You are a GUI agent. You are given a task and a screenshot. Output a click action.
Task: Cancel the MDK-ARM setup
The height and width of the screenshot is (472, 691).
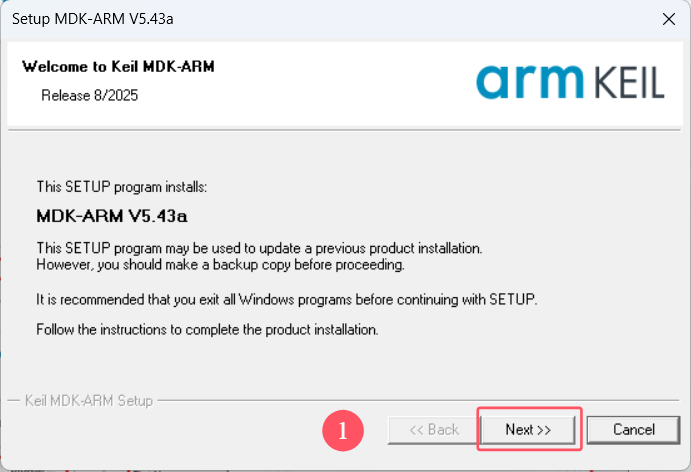[633, 430]
